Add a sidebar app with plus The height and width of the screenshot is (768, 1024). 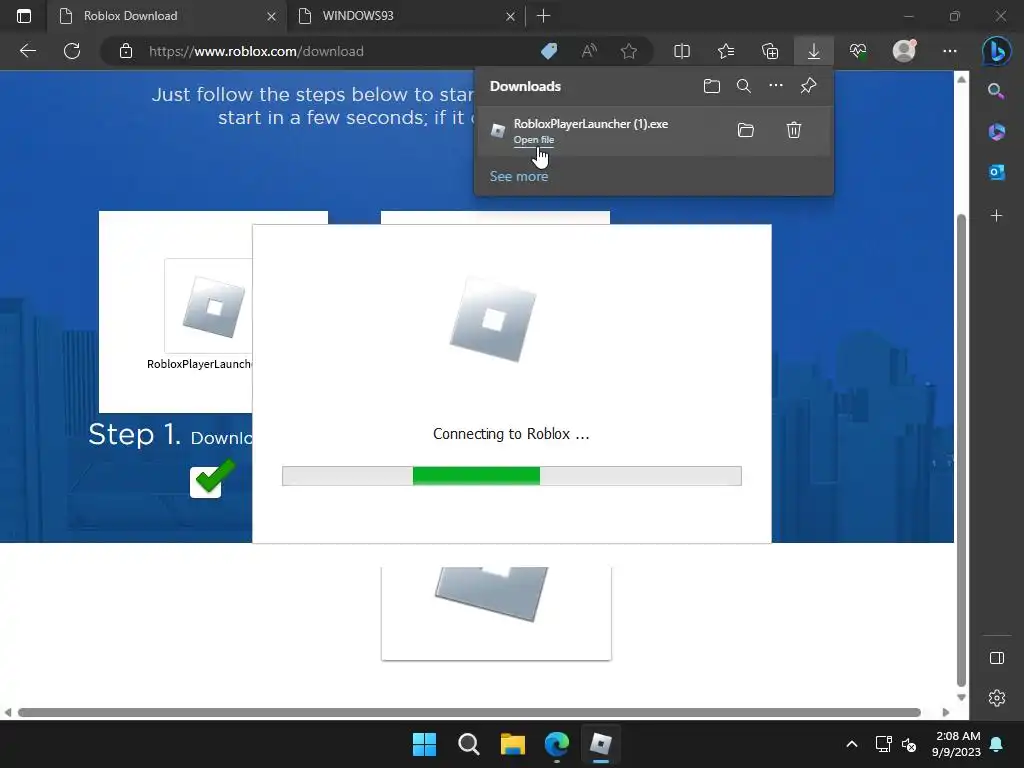[x=997, y=216]
